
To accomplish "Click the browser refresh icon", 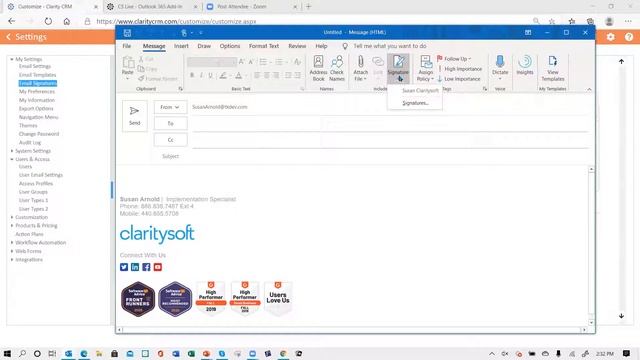I will tap(48, 21).
